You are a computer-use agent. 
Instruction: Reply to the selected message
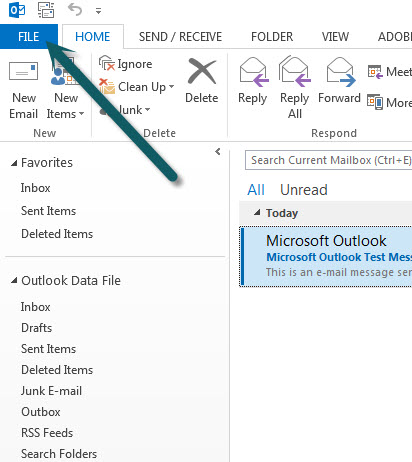coord(253,81)
